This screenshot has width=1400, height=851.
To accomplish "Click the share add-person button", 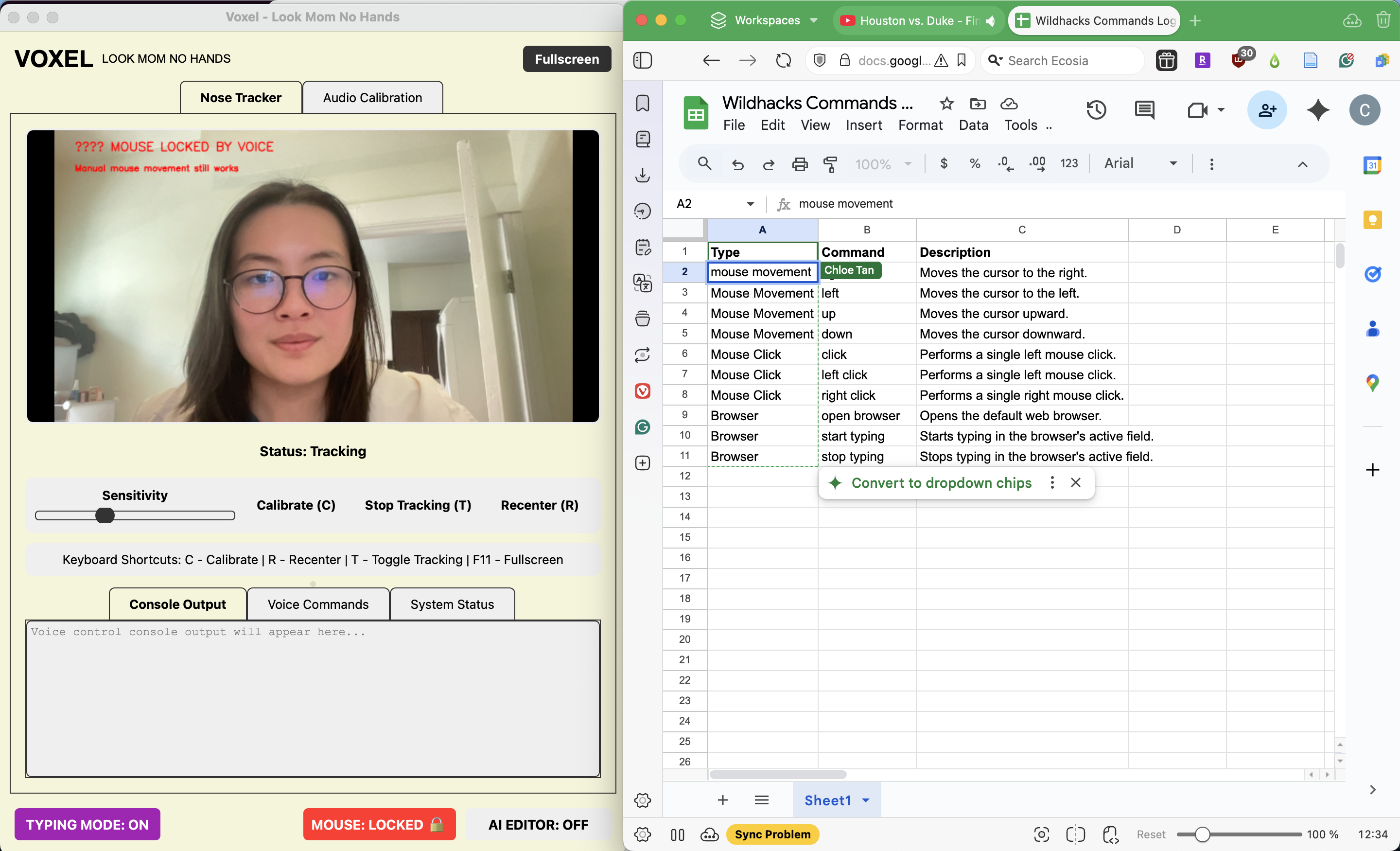I will [1266, 110].
